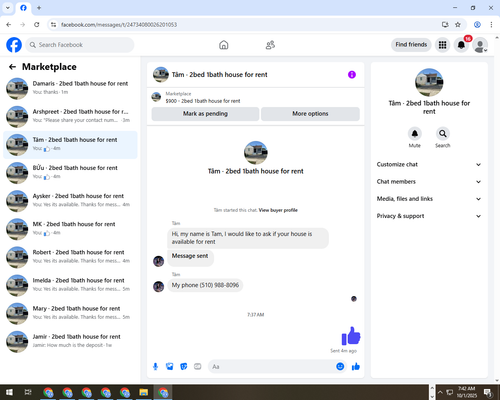
Task: Open Robert conversation
Action: [x=70, y=257]
